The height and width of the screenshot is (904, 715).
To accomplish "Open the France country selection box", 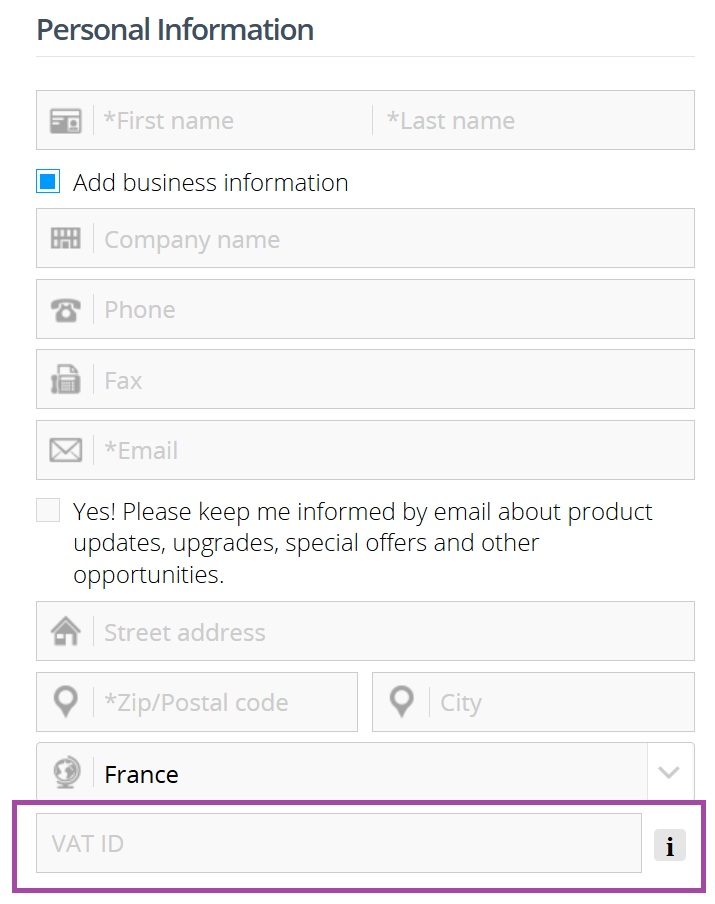I will (x=365, y=772).
